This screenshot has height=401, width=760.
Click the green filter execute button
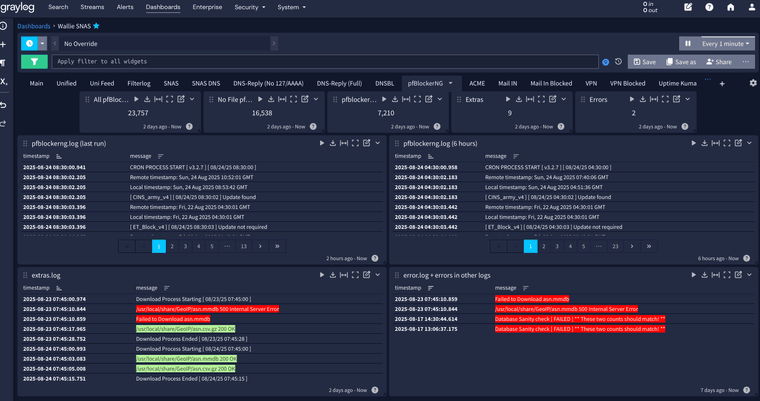34,62
